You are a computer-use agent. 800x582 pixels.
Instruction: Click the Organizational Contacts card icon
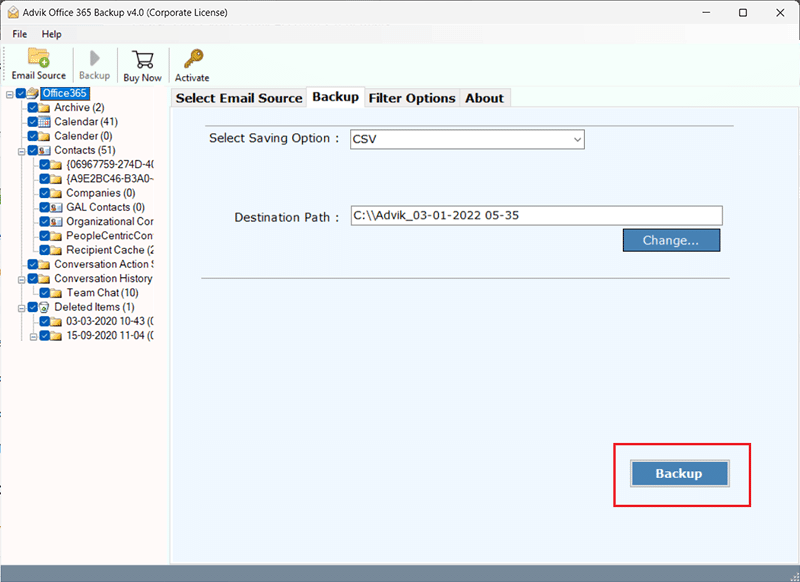click(x=56, y=222)
